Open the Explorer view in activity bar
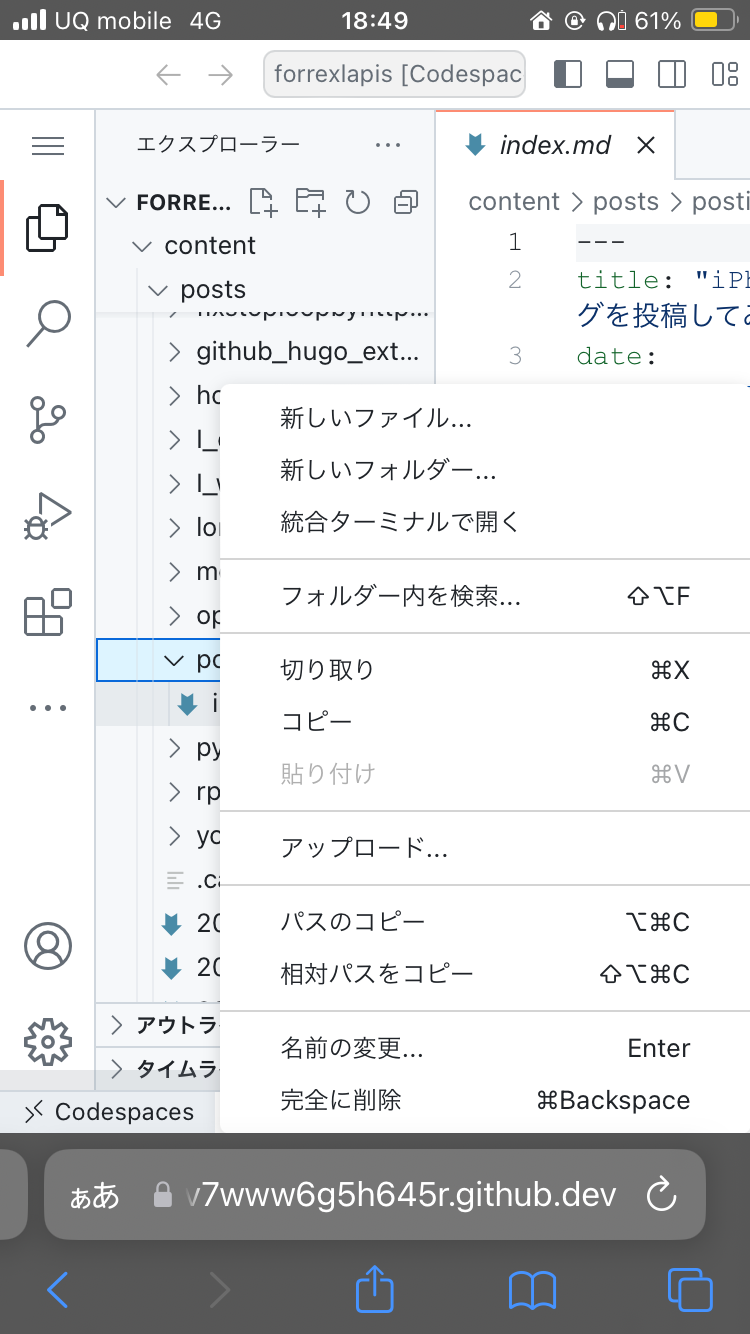 click(x=47, y=228)
